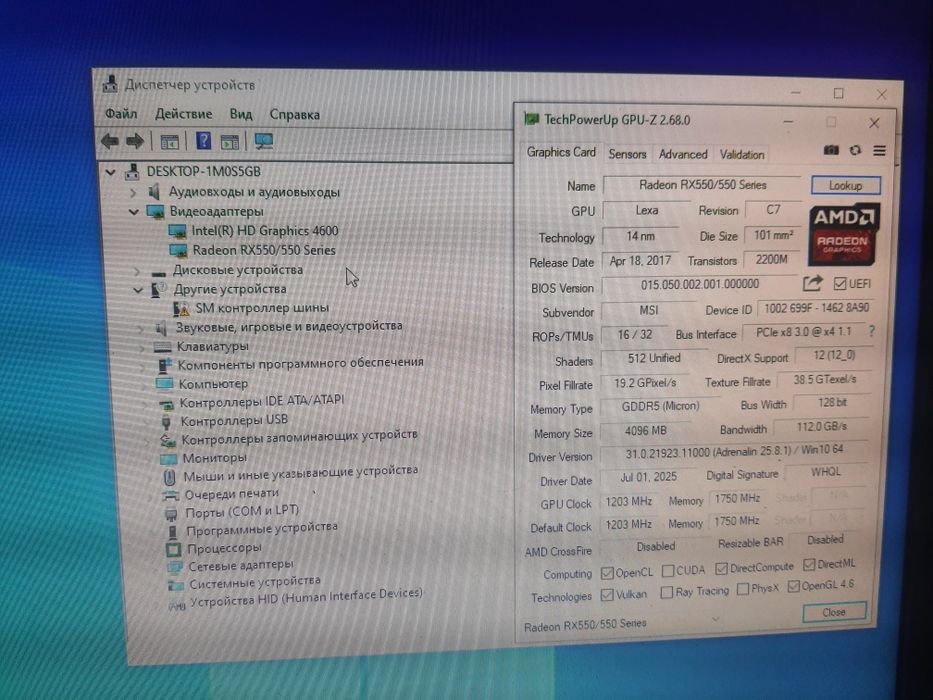This screenshot has height=700, width=933.
Task: Open the Вид menu
Action: coord(241,114)
